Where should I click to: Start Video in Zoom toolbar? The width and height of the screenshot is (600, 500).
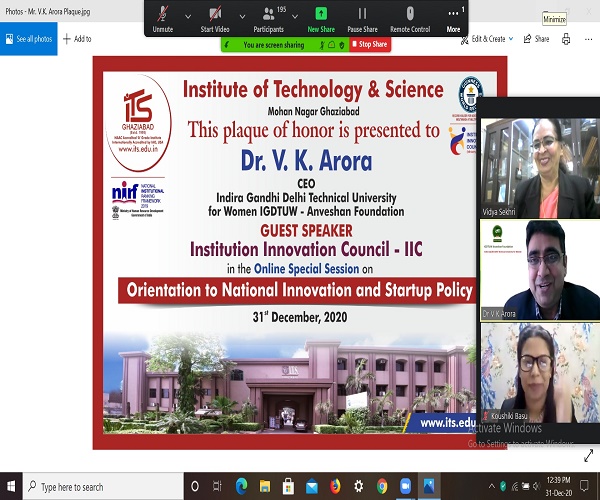pyautogui.click(x=215, y=19)
